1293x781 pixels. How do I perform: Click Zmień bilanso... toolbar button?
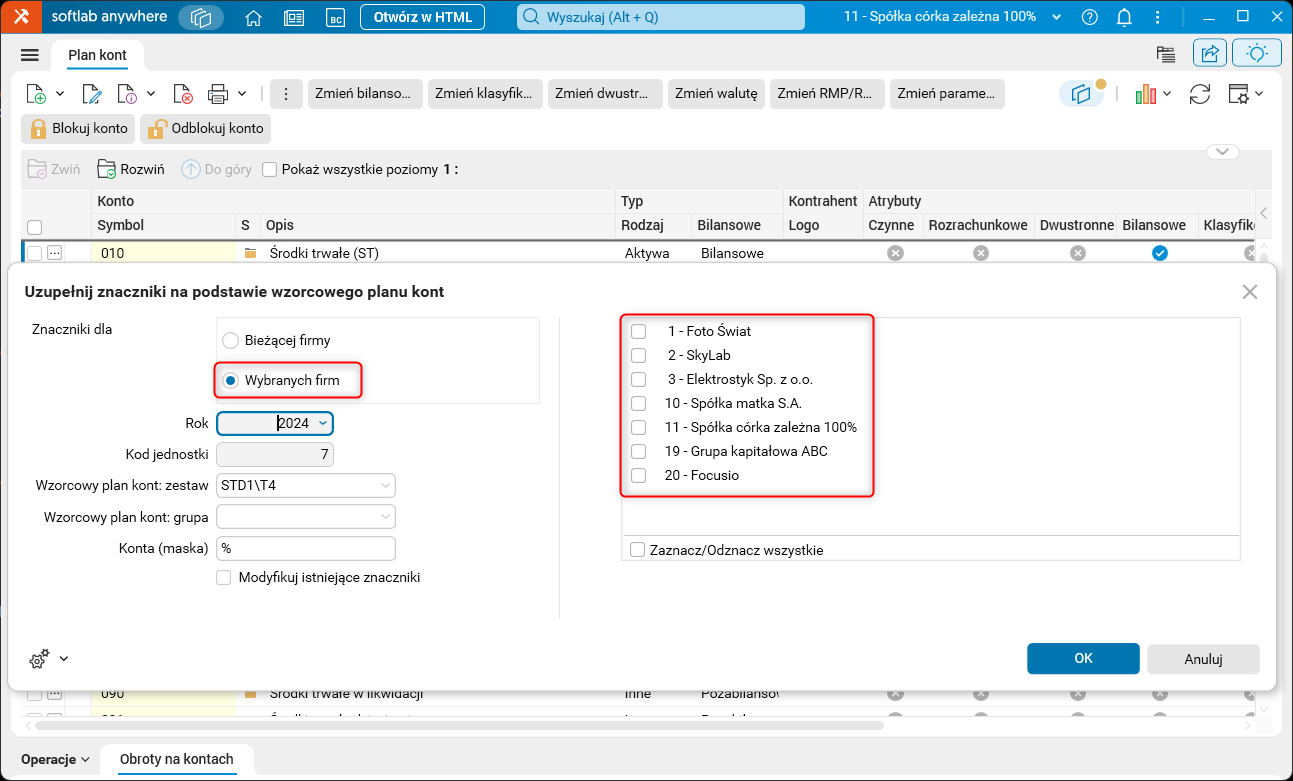click(365, 94)
